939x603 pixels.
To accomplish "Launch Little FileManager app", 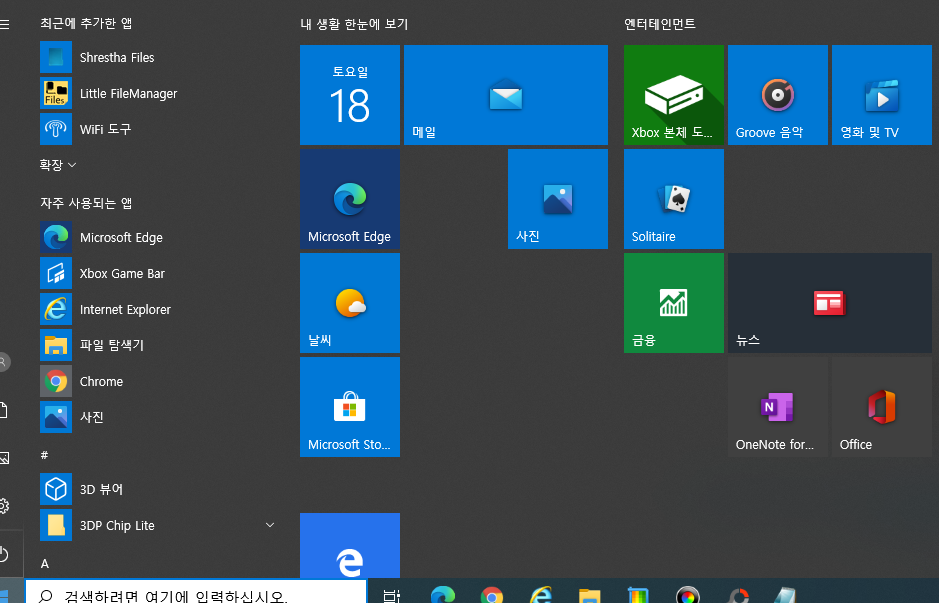I will click(159, 93).
